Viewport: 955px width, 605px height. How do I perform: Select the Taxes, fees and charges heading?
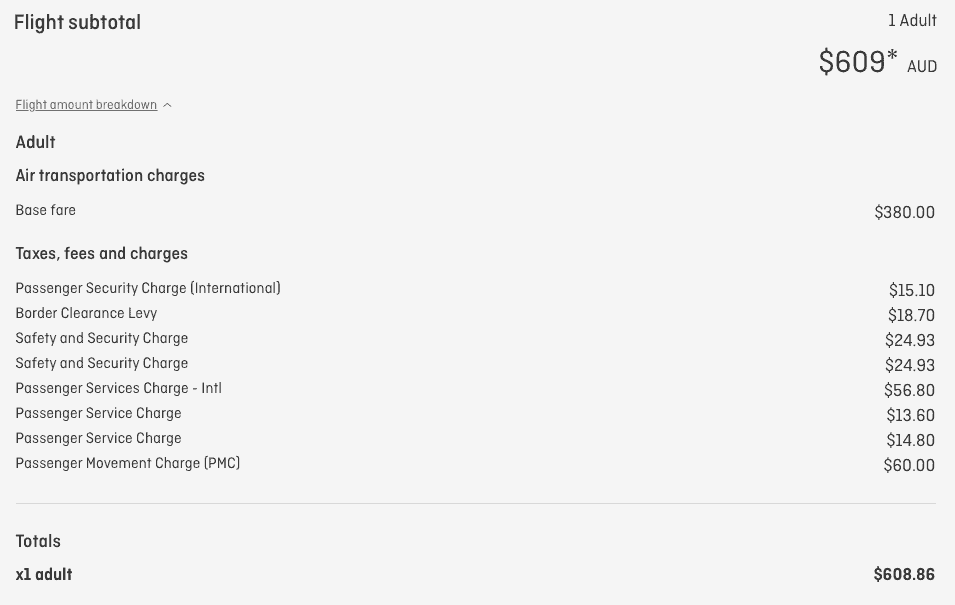pyautogui.click(x=102, y=254)
